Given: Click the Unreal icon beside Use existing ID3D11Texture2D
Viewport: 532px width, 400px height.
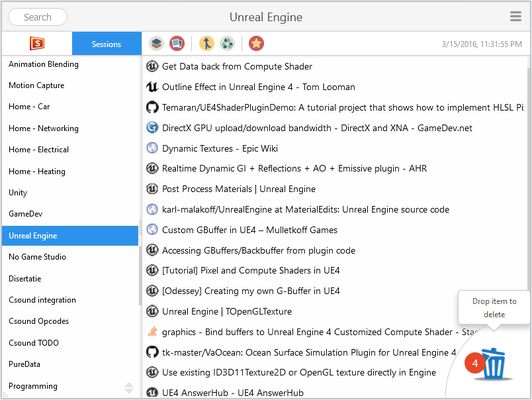Looking at the screenshot, I should (152, 372).
